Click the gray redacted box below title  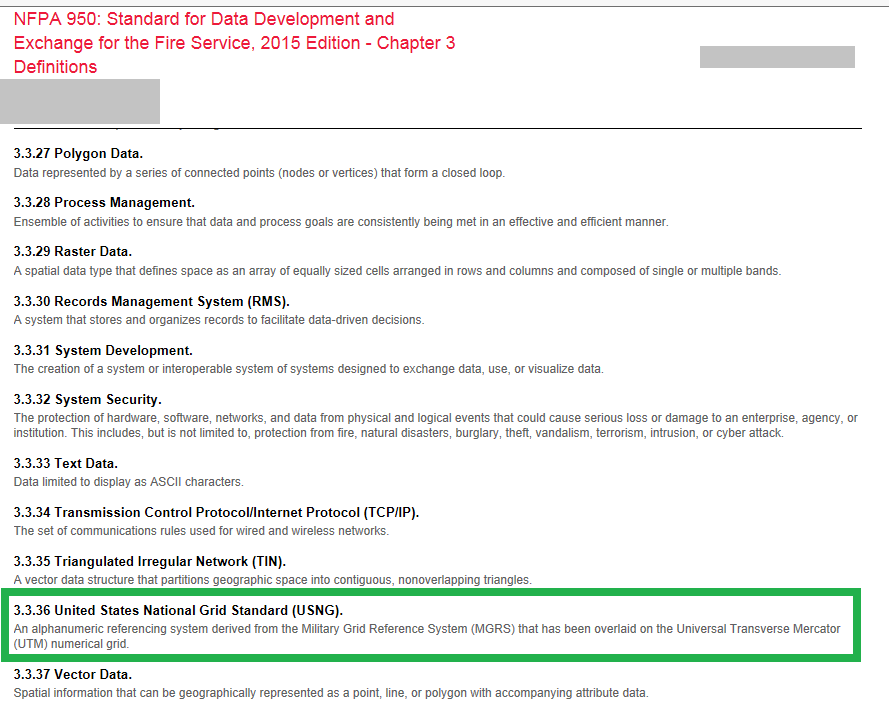(80, 101)
